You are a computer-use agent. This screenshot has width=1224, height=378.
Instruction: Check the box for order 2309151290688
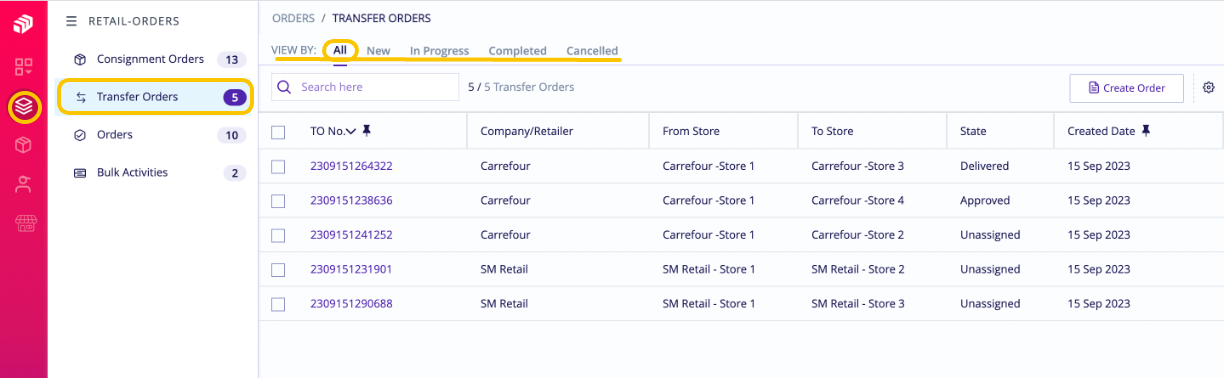278,304
